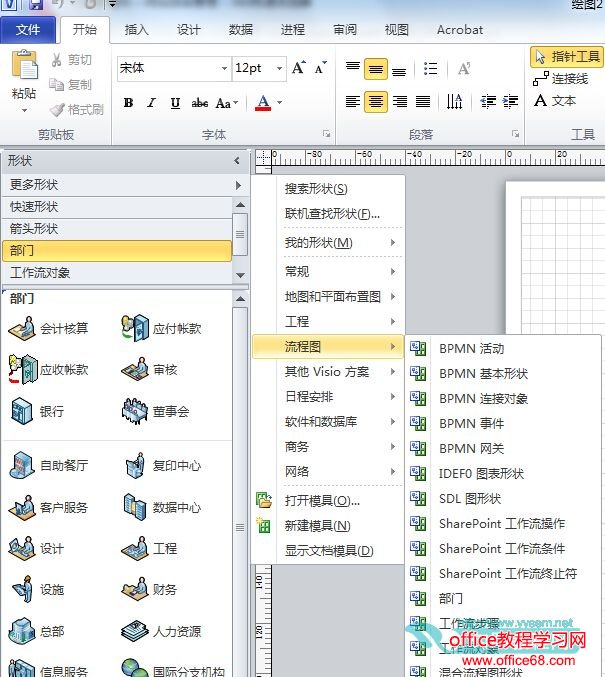Click the shapes panel scroll-up arrow

(241, 299)
